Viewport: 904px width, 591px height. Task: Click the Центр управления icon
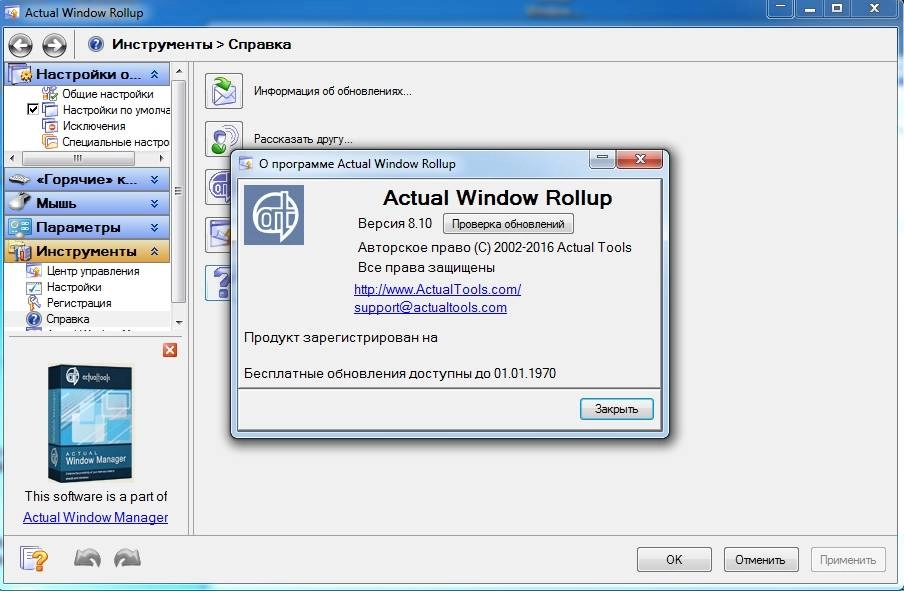[x=34, y=270]
